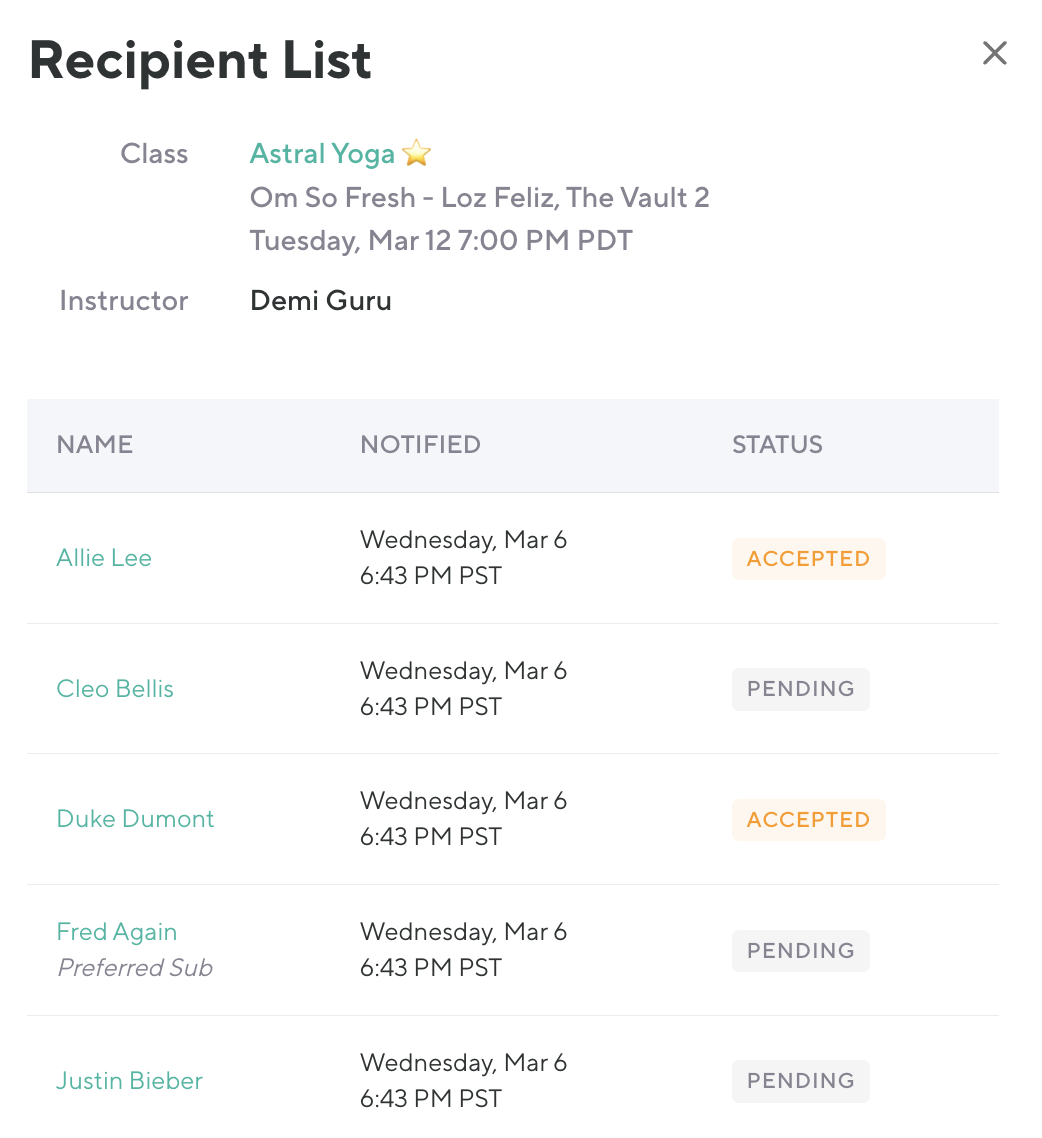This screenshot has width=1042, height=1138.
Task: Select the Cleo Bellis name link
Action: point(115,689)
